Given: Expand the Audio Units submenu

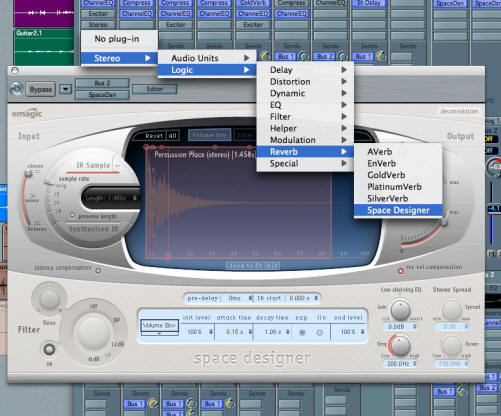Looking at the screenshot, I should (x=207, y=58).
